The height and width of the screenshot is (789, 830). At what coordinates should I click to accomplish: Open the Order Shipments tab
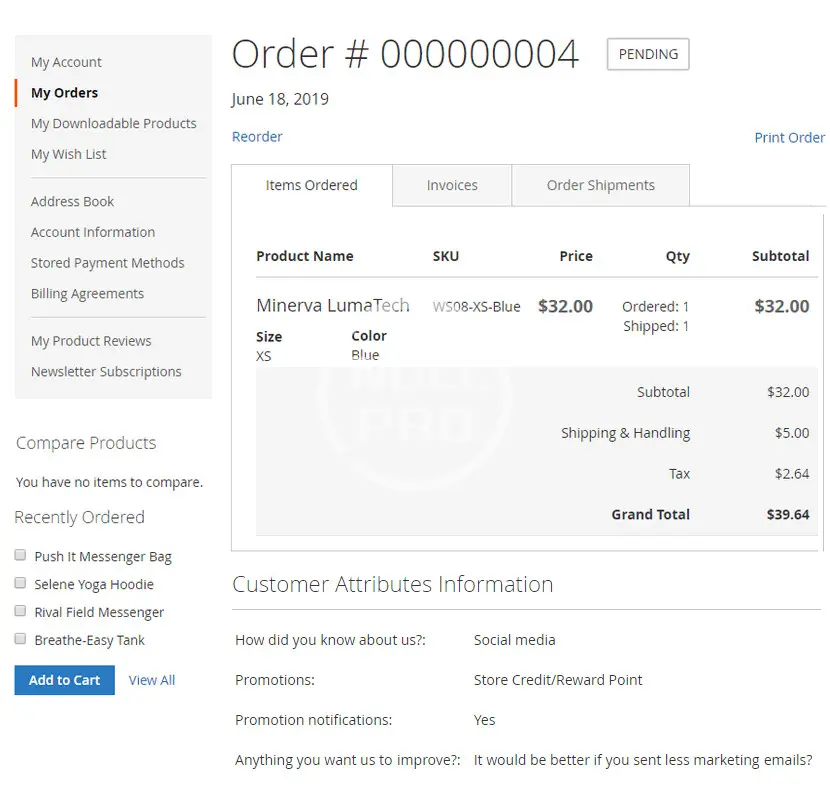(600, 185)
